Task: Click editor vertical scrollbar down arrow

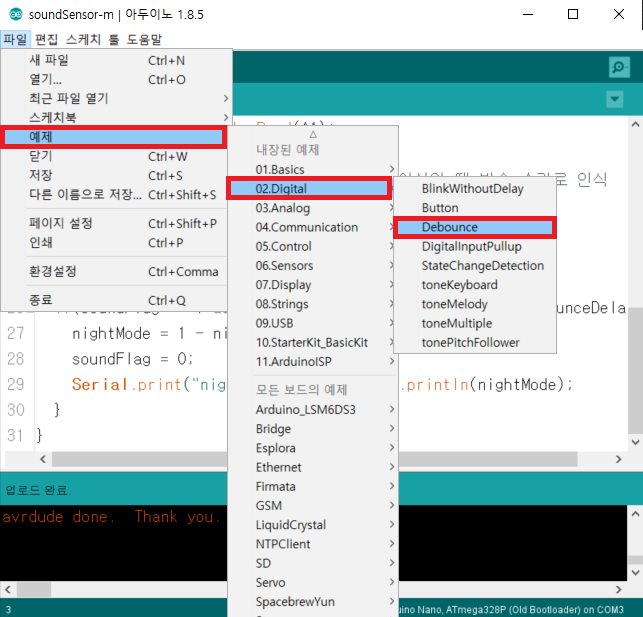Action: click(635, 442)
